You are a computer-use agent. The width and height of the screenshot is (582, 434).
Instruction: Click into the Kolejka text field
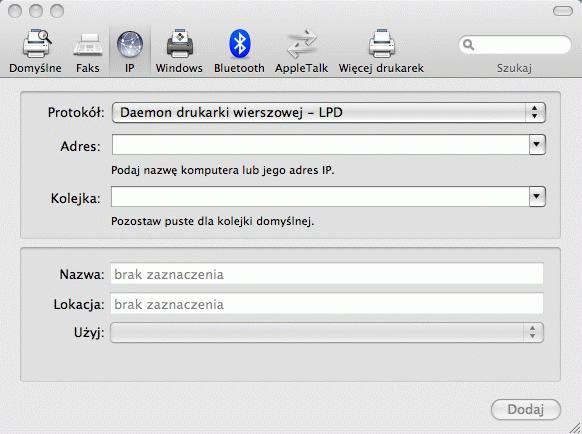click(320, 196)
